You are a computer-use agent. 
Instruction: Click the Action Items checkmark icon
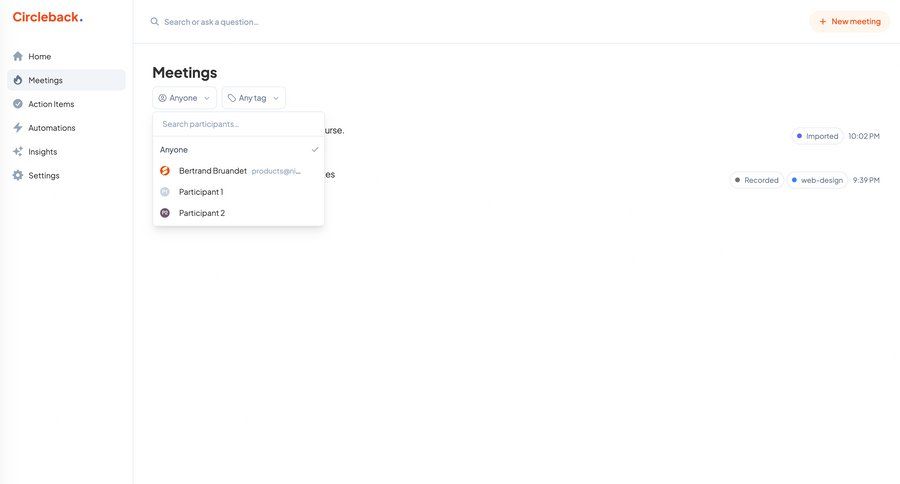(x=18, y=104)
